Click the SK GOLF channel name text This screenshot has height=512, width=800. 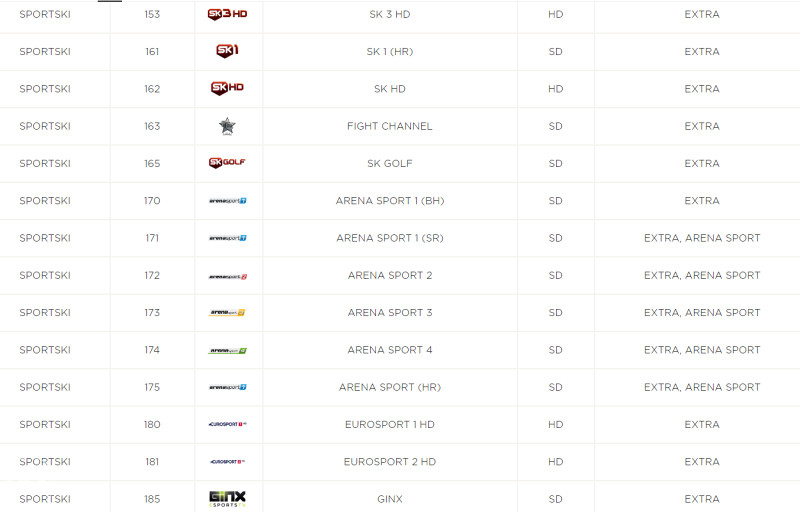pos(390,163)
